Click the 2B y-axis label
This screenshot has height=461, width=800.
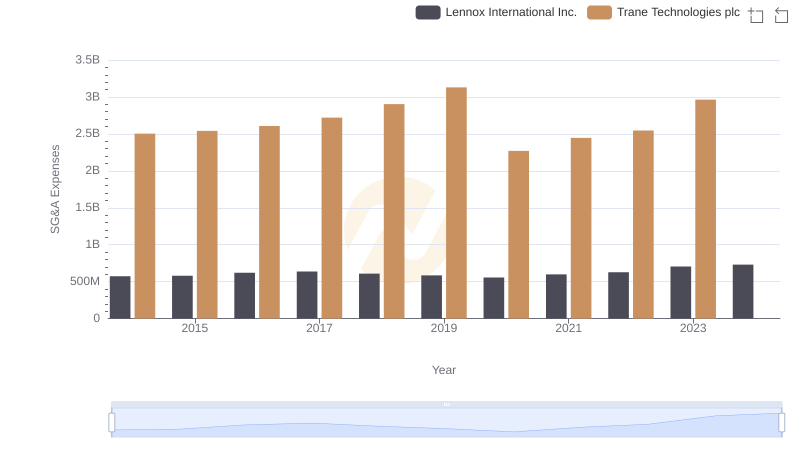(92, 170)
